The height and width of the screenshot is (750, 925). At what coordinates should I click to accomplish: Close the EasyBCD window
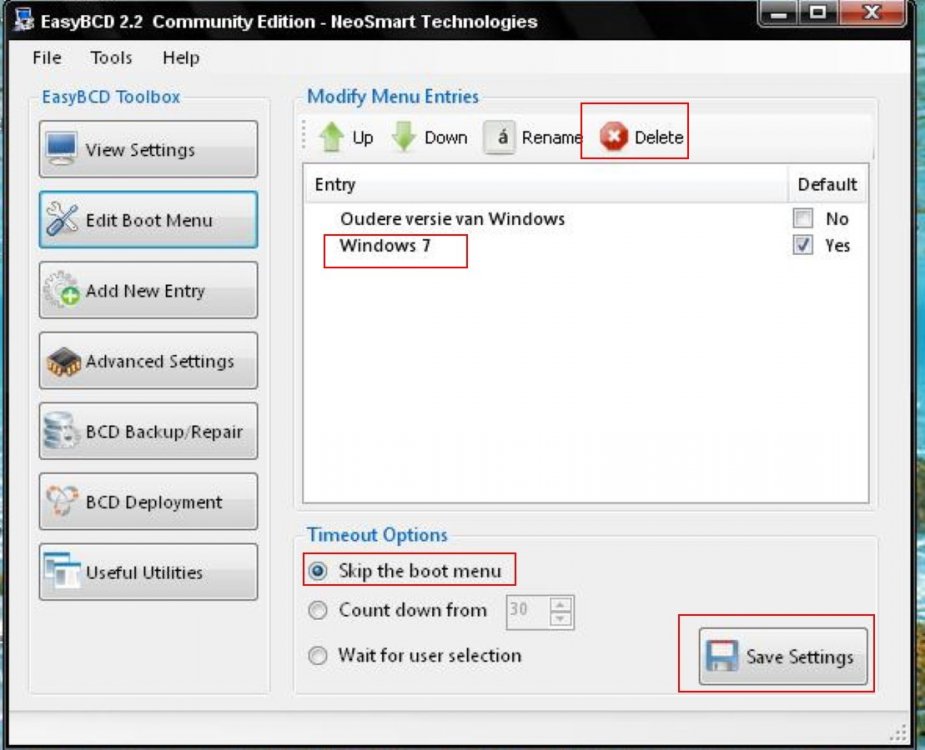pyautogui.click(x=871, y=14)
